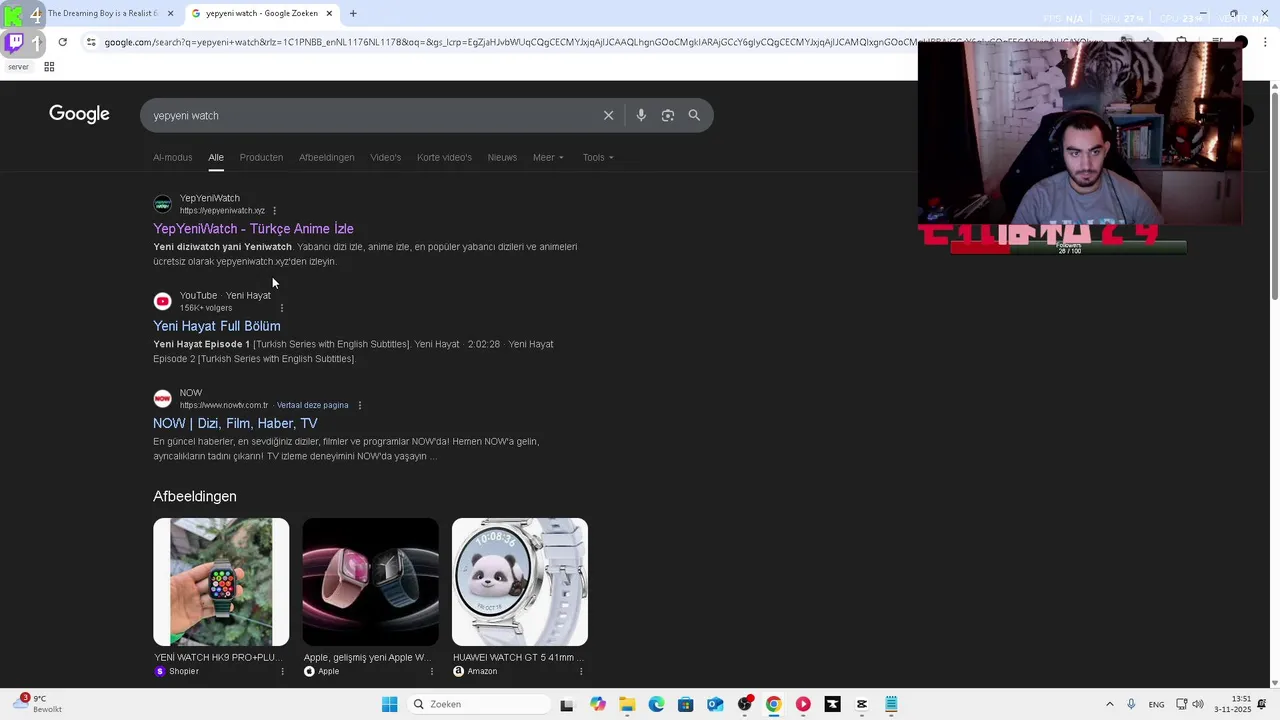Image resolution: width=1280 pixels, height=720 pixels.
Task: Open Outlook from the taskbar
Action: click(x=715, y=704)
